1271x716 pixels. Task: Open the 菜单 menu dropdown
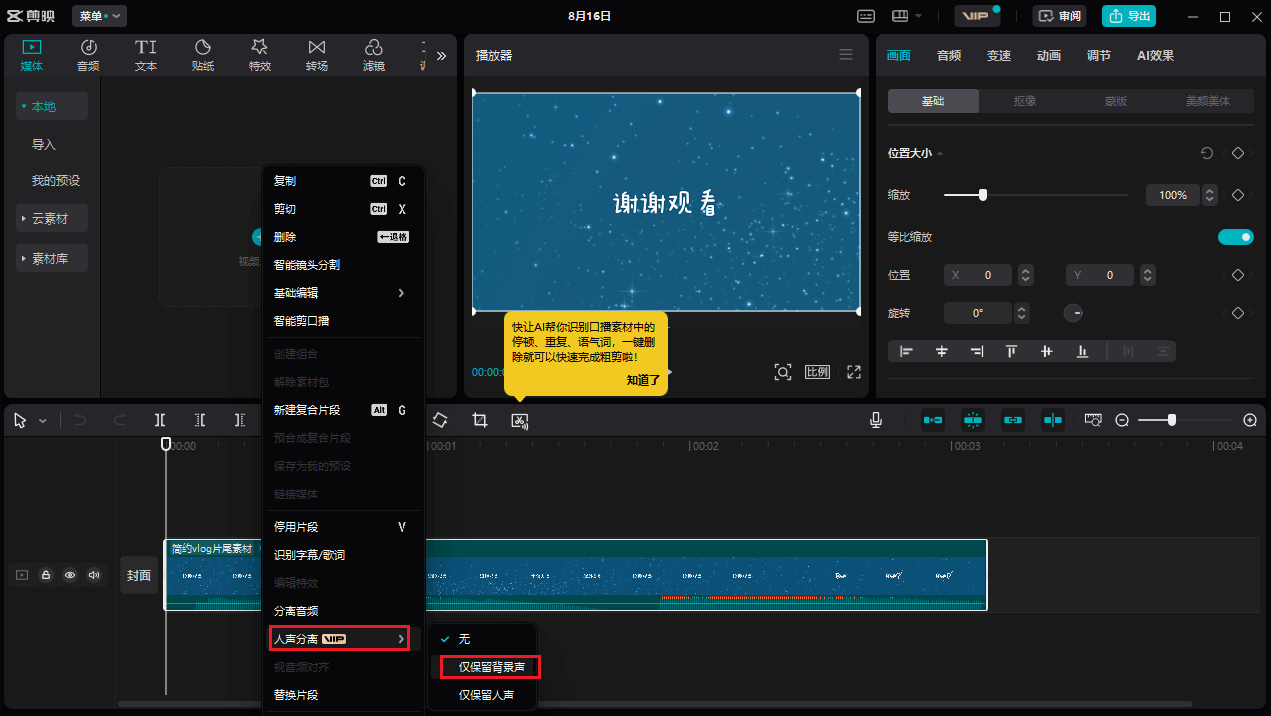pyautogui.click(x=98, y=16)
